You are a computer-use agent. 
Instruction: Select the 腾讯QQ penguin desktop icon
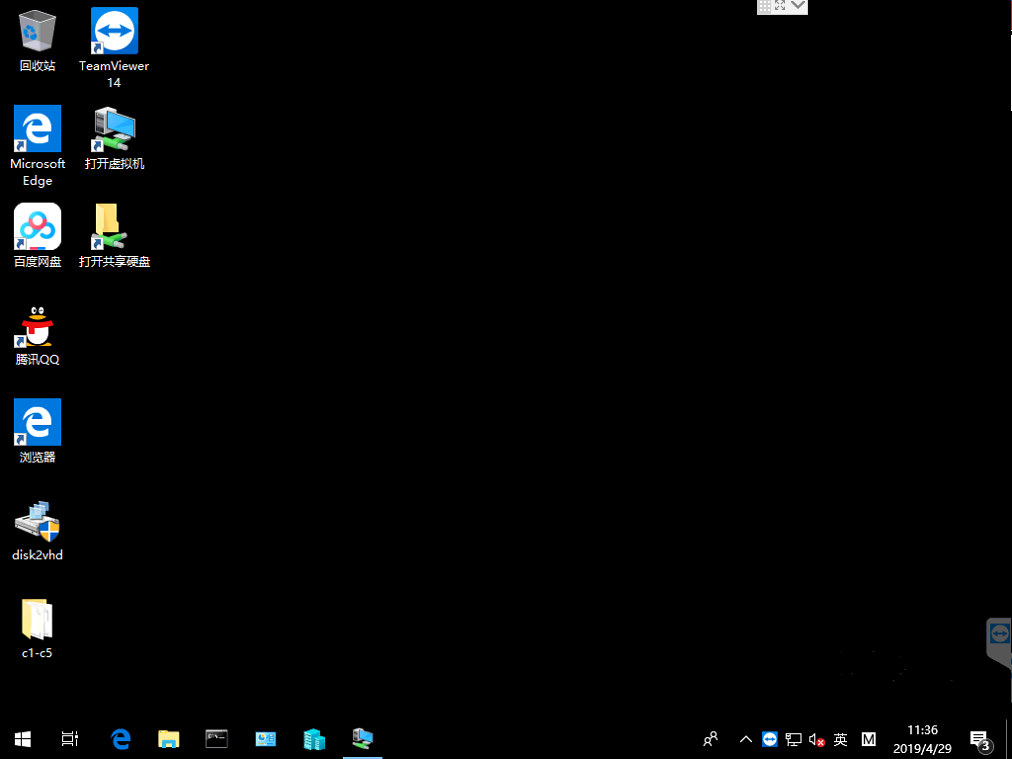[37, 334]
